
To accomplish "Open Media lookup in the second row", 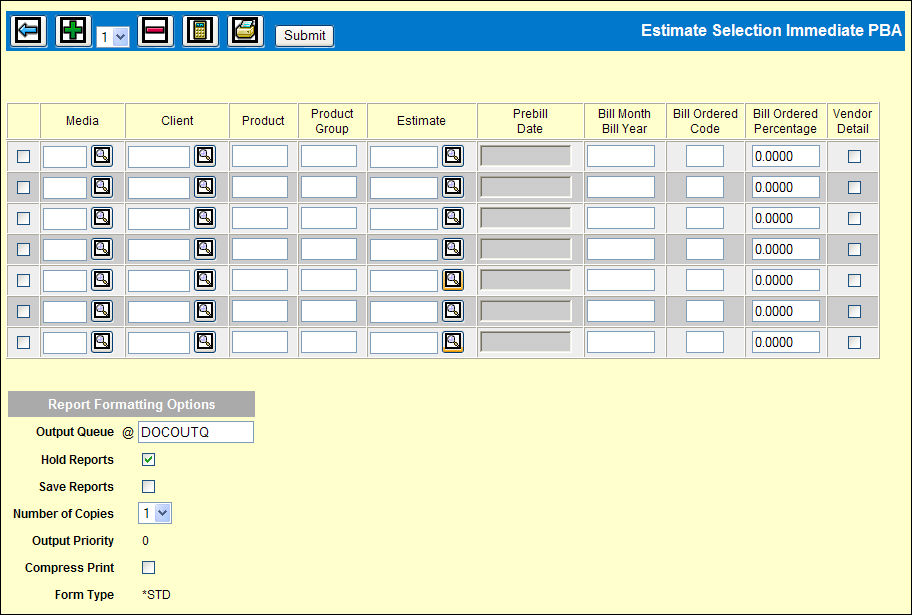I will click(102, 187).
